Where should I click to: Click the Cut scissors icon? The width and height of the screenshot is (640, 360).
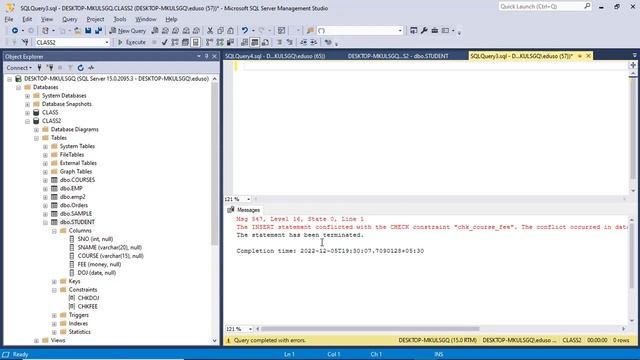[x=210, y=31]
